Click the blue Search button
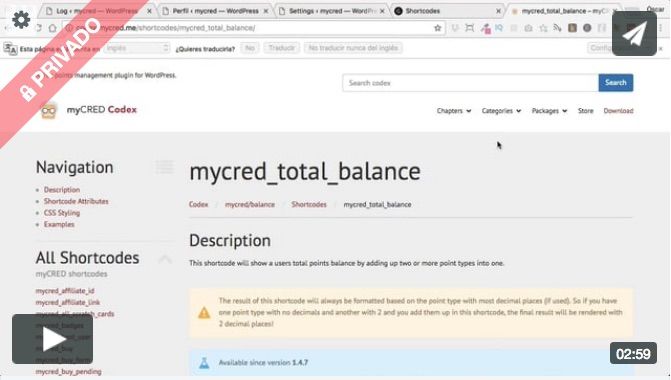The width and height of the screenshot is (671, 380). (x=616, y=83)
